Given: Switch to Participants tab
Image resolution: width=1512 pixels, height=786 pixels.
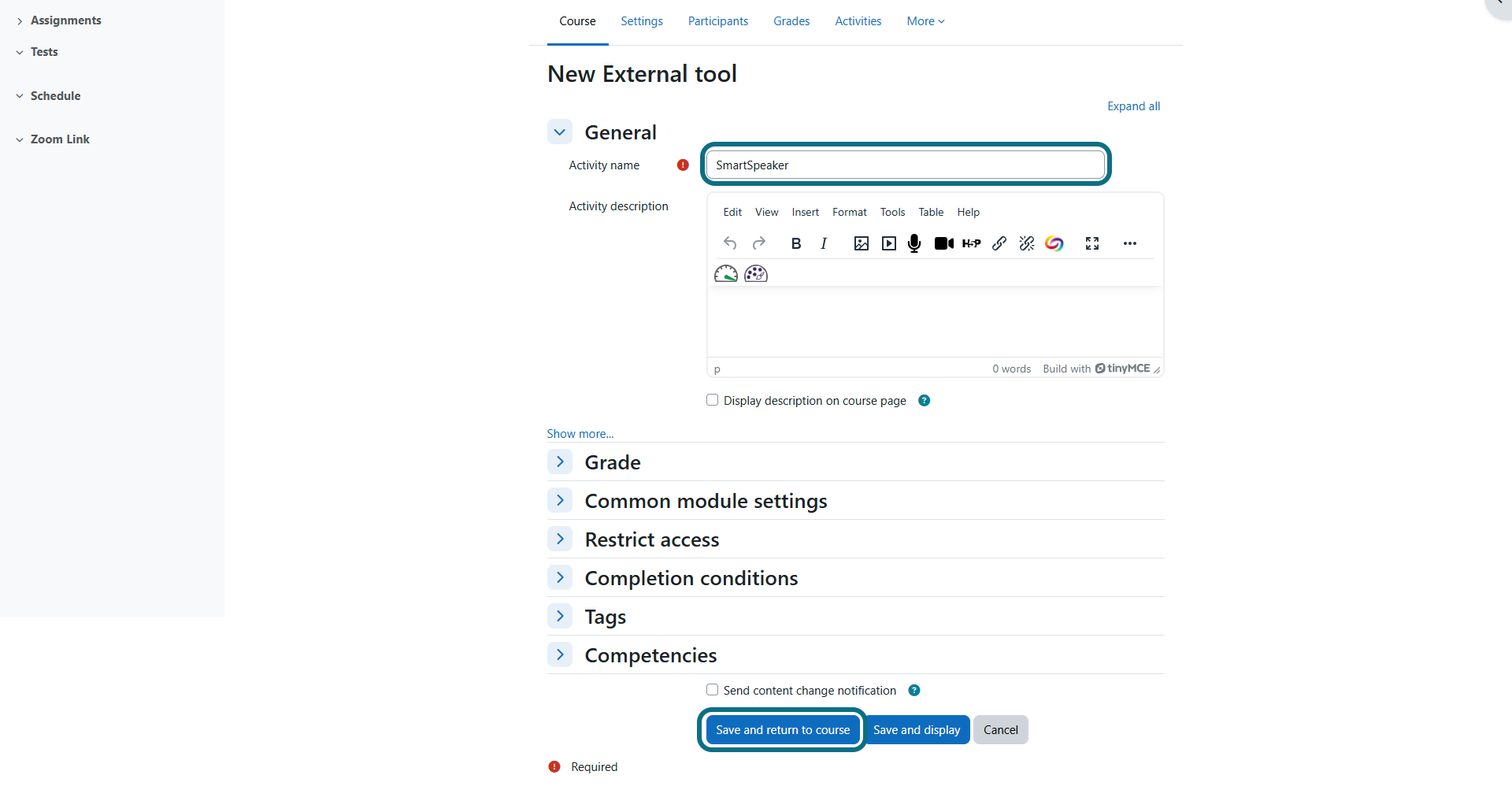Looking at the screenshot, I should (x=718, y=21).
